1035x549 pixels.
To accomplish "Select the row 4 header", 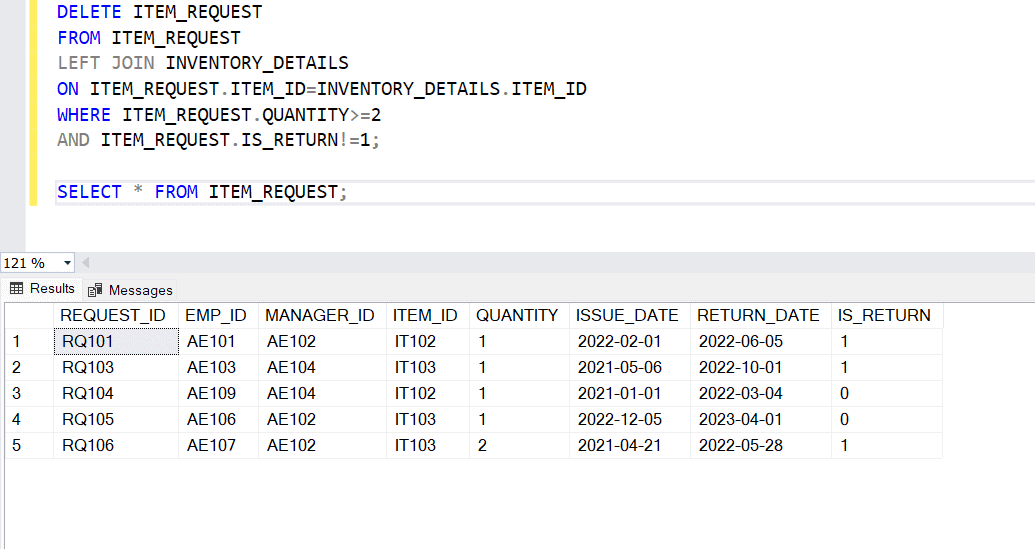I will [x=29, y=419].
